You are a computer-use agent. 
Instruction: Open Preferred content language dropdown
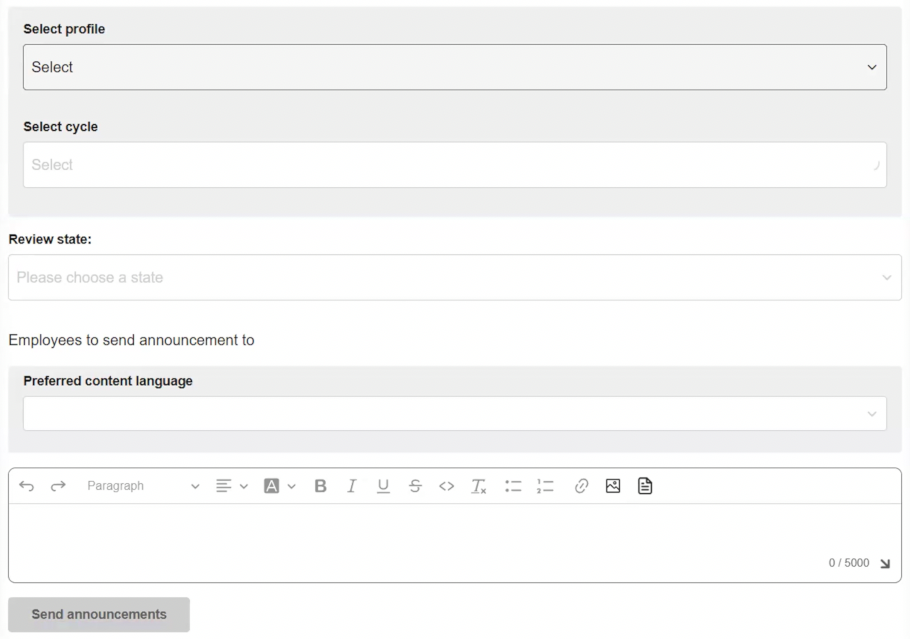pyautogui.click(x=454, y=414)
